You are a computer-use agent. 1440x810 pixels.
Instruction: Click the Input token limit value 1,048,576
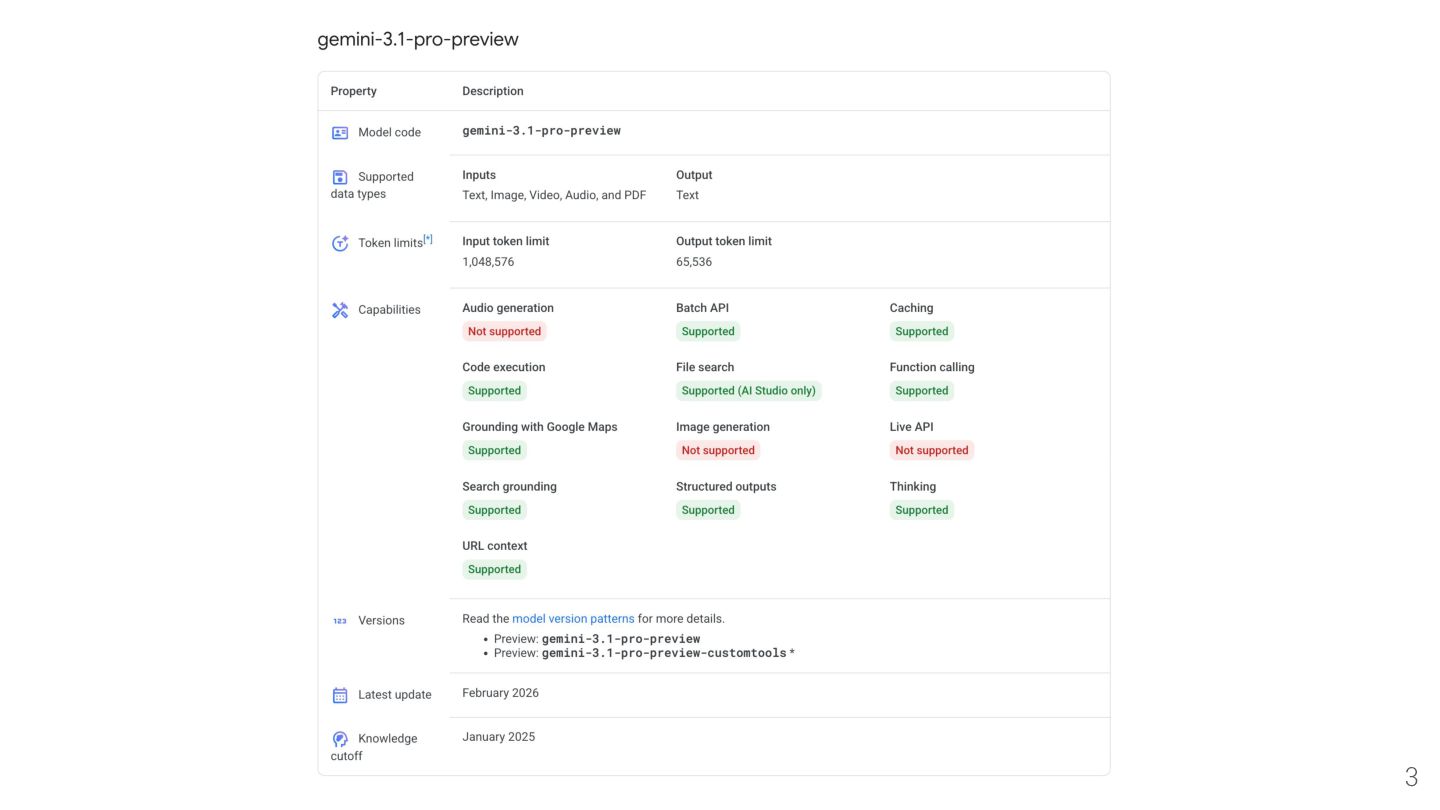pyautogui.click(x=488, y=262)
